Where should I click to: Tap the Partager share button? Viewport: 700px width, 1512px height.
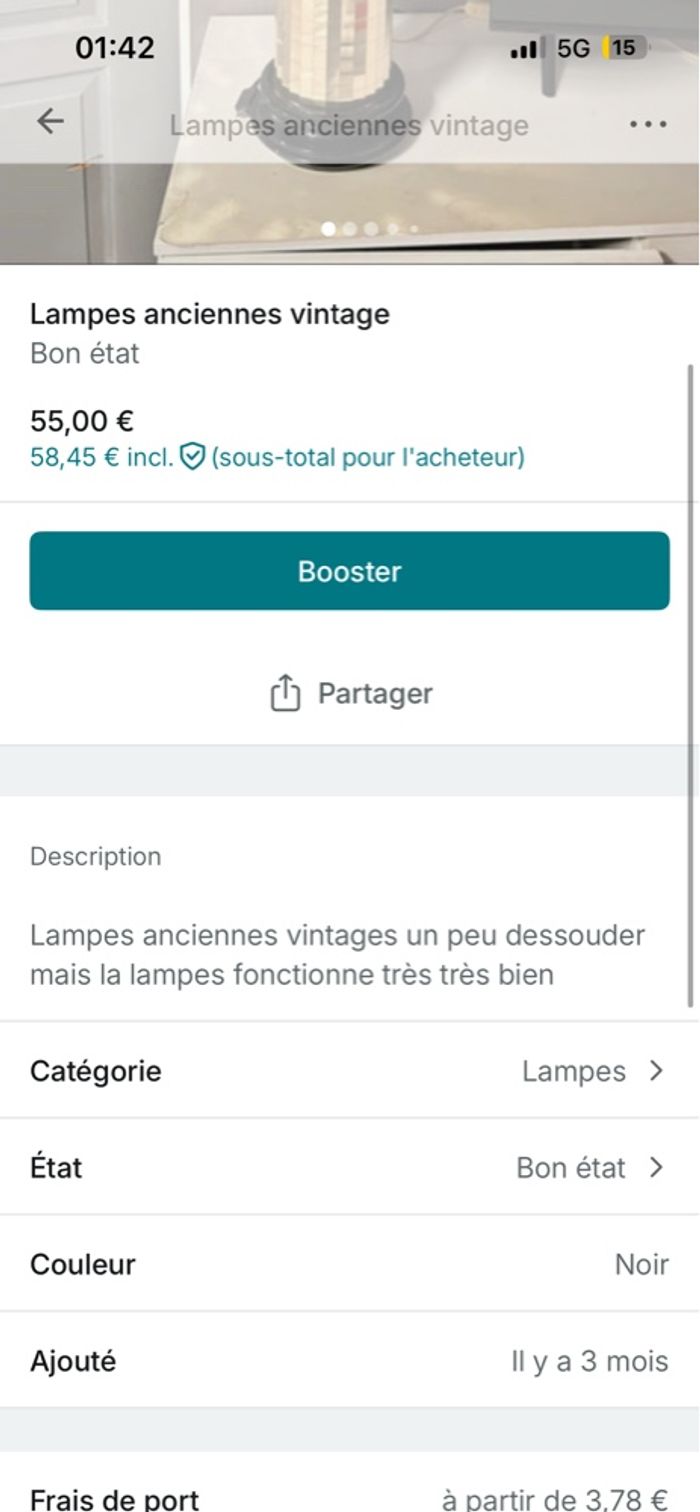[x=350, y=693]
